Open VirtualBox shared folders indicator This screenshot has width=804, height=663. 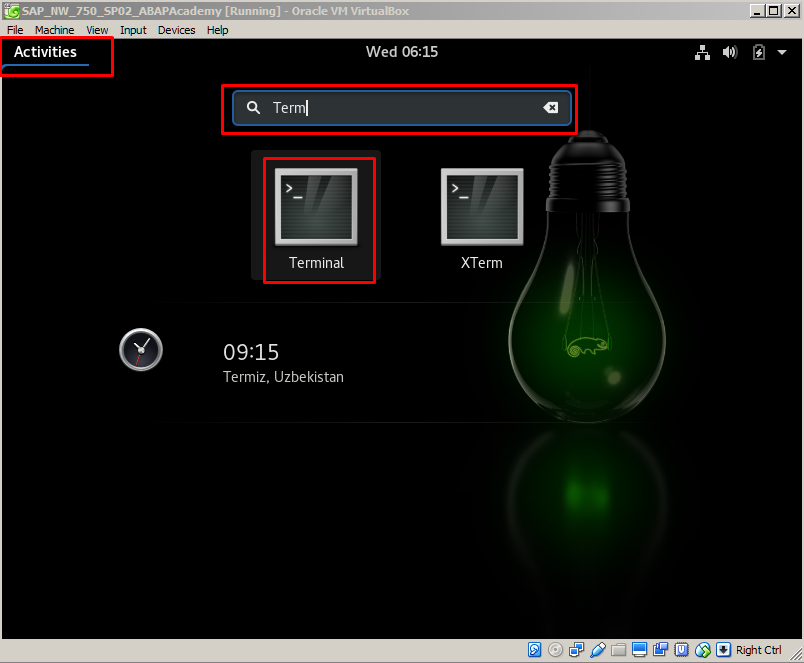tap(618, 650)
